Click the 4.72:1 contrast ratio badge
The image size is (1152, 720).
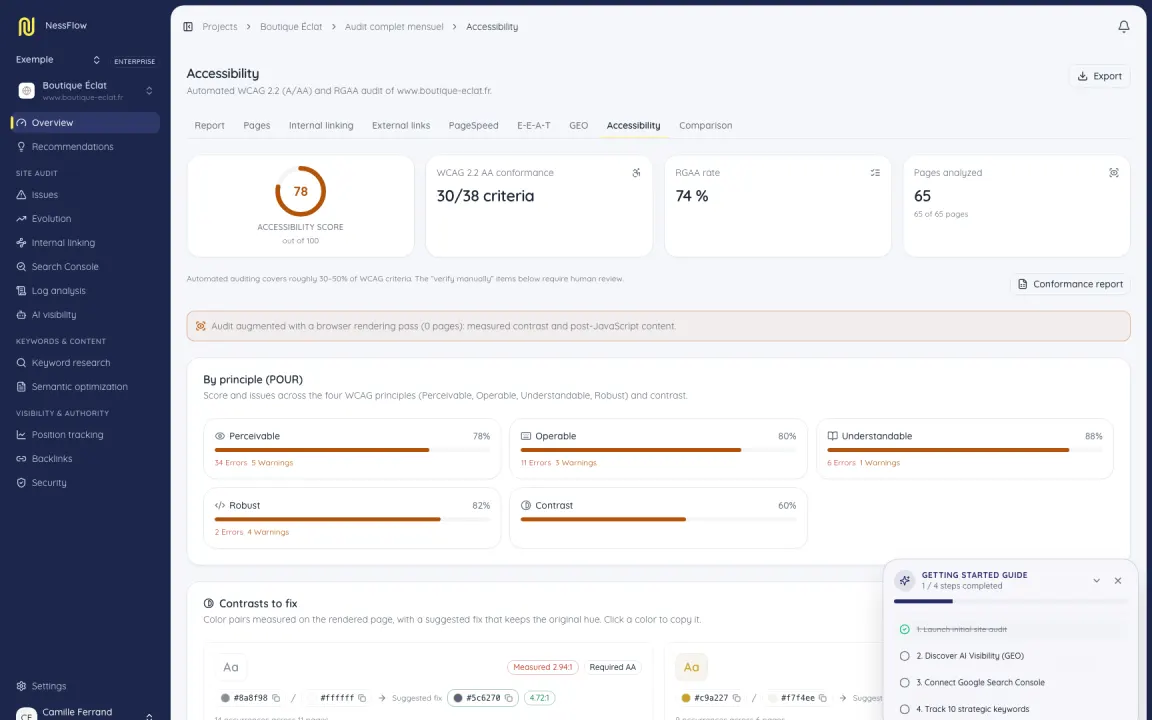click(x=539, y=698)
